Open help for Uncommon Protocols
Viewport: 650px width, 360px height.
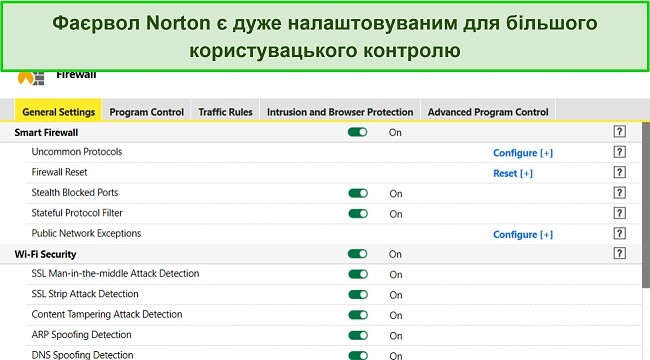[x=619, y=152]
